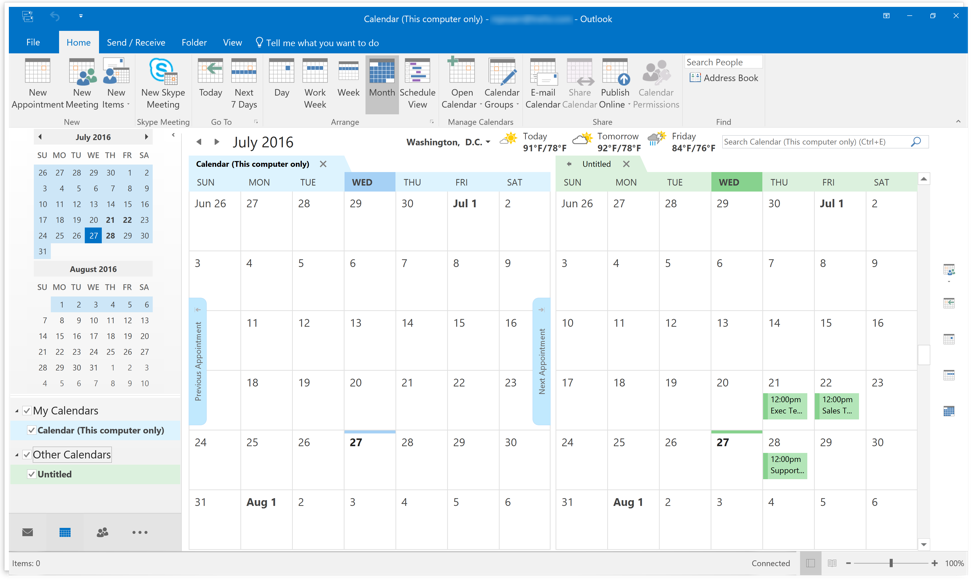The height and width of the screenshot is (586, 977).
Task: Switch to Work Week view
Action: point(315,84)
